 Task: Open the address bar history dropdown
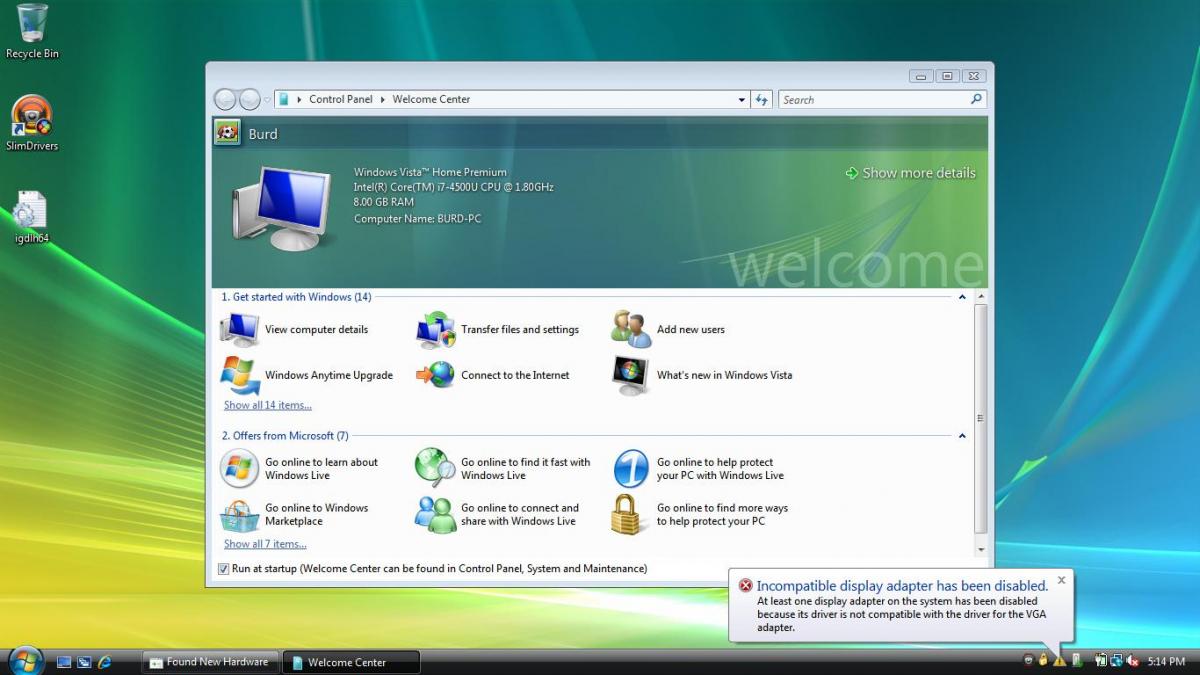tap(741, 99)
